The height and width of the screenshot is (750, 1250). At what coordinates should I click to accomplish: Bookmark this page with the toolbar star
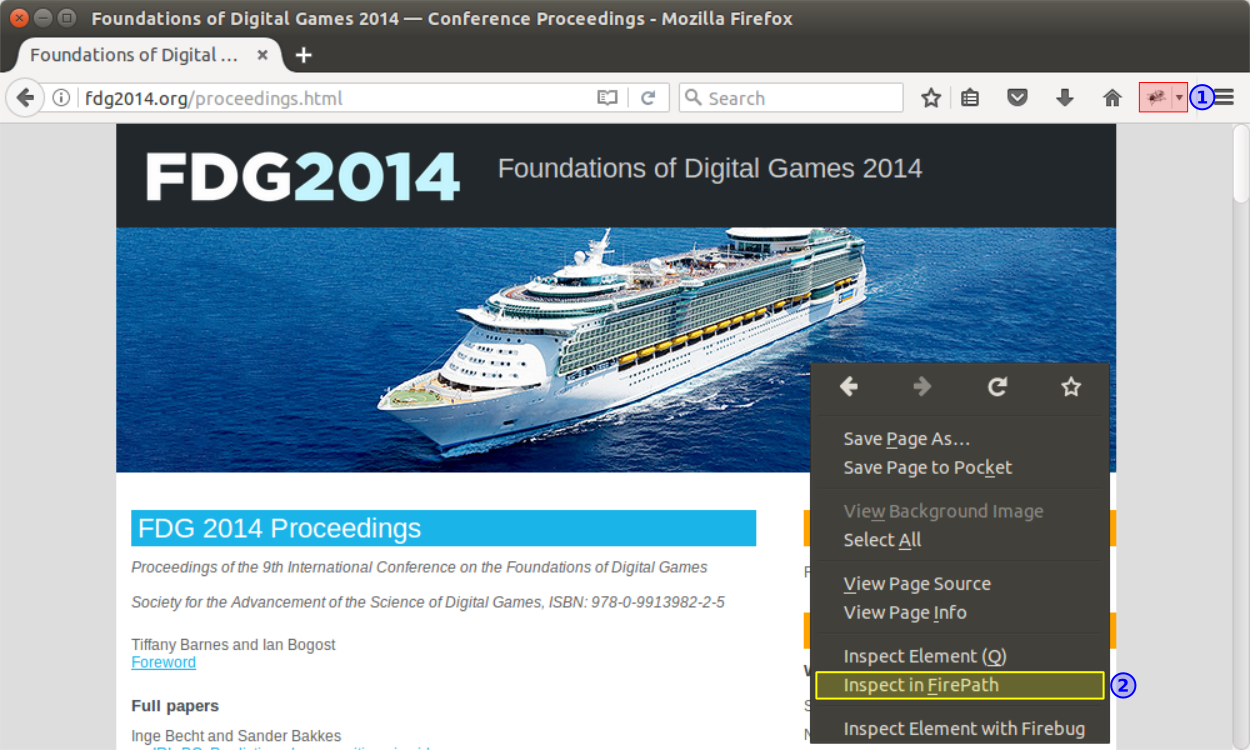tap(931, 98)
